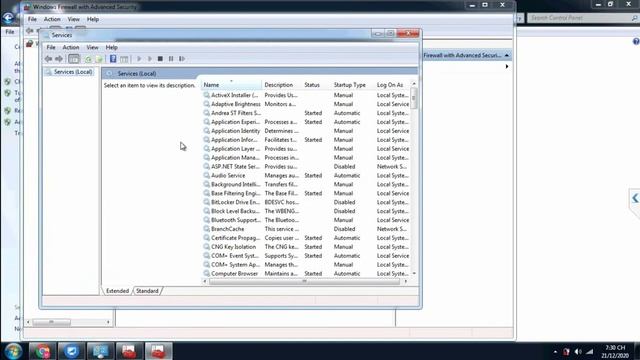Select Base Filtering Engine service row
This screenshot has width=640, height=360.
point(307,193)
